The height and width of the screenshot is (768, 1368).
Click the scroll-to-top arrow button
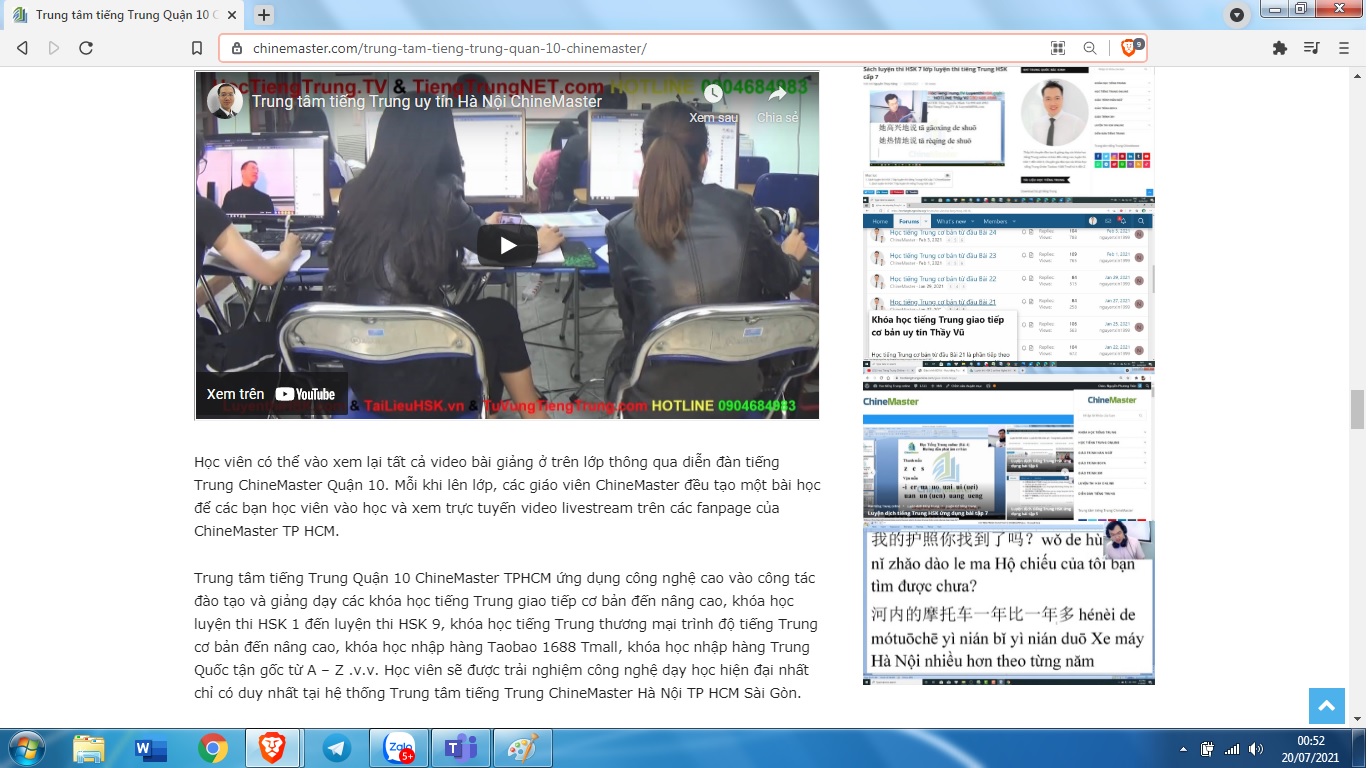tap(1326, 706)
